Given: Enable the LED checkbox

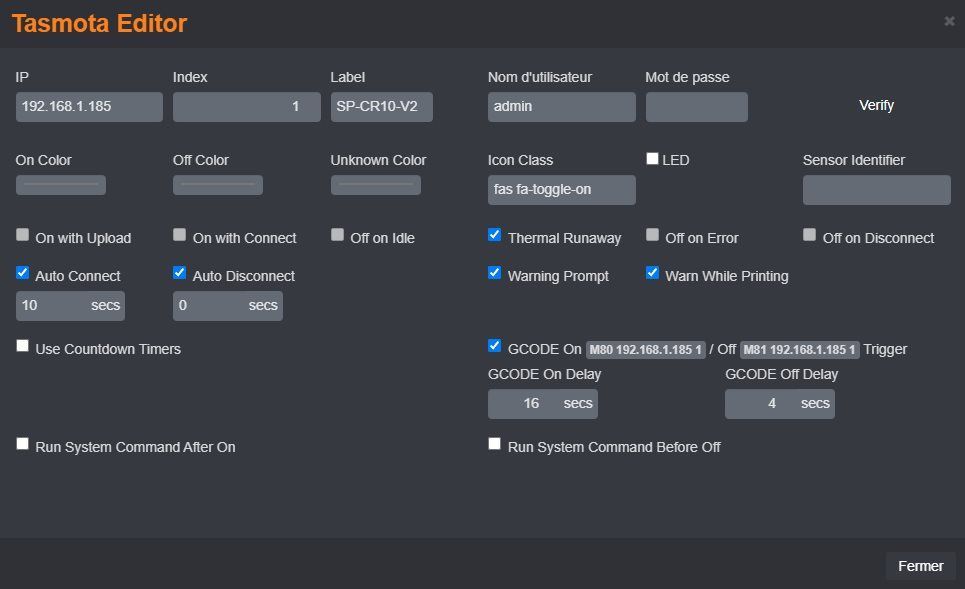Looking at the screenshot, I should click(x=652, y=158).
